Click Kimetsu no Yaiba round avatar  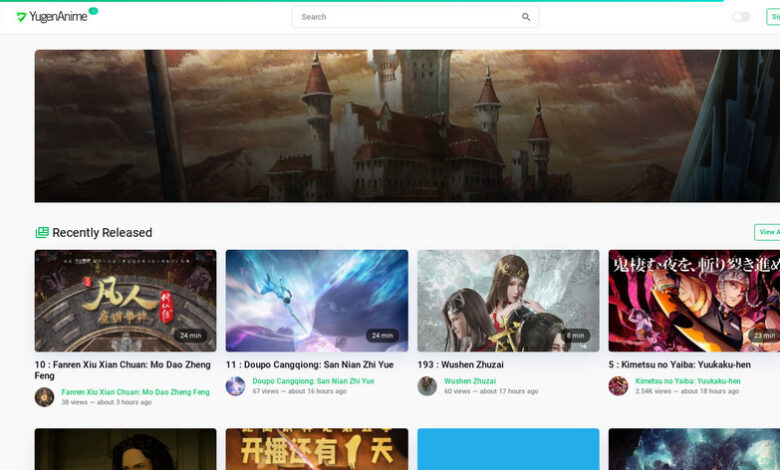click(618, 386)
